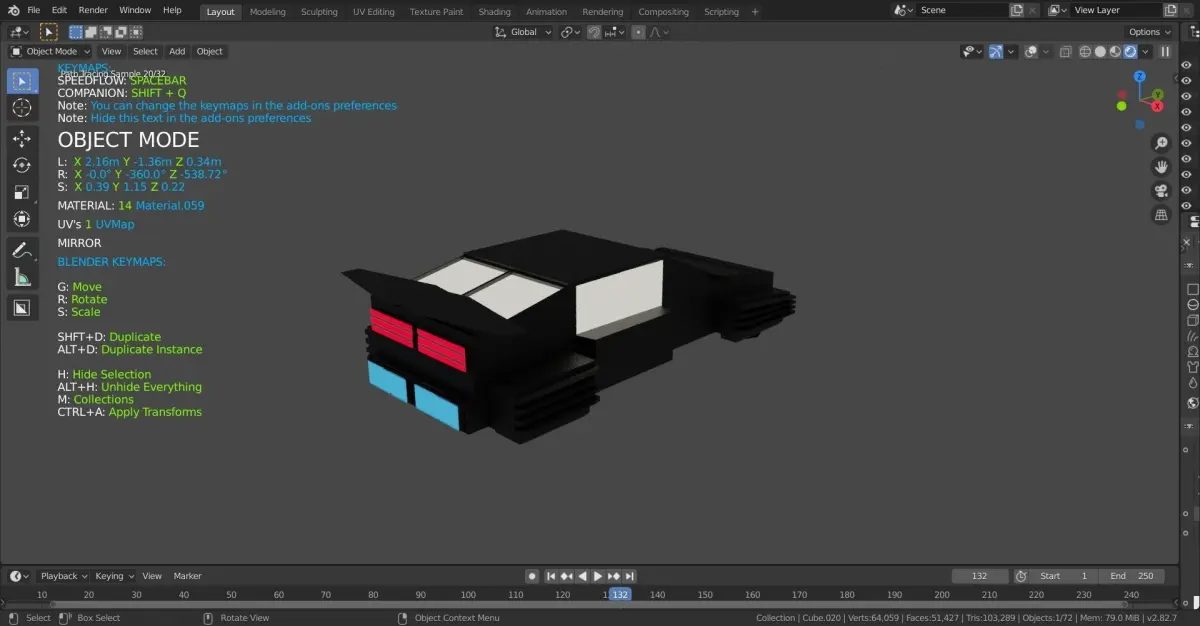1200x626 pixels.
Task: Play the animation in reverse
Action: tap(582, 576)
